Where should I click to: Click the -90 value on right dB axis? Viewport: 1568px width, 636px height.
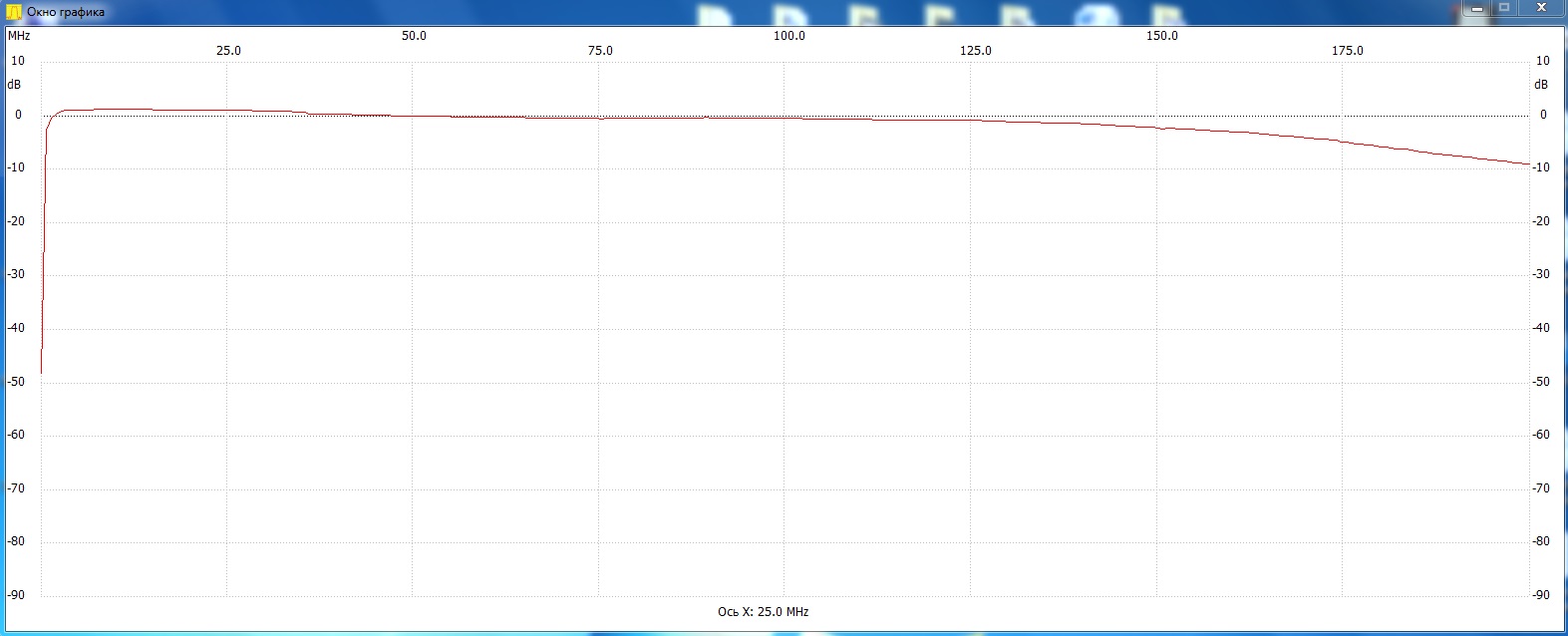[x=1541, y=595]
